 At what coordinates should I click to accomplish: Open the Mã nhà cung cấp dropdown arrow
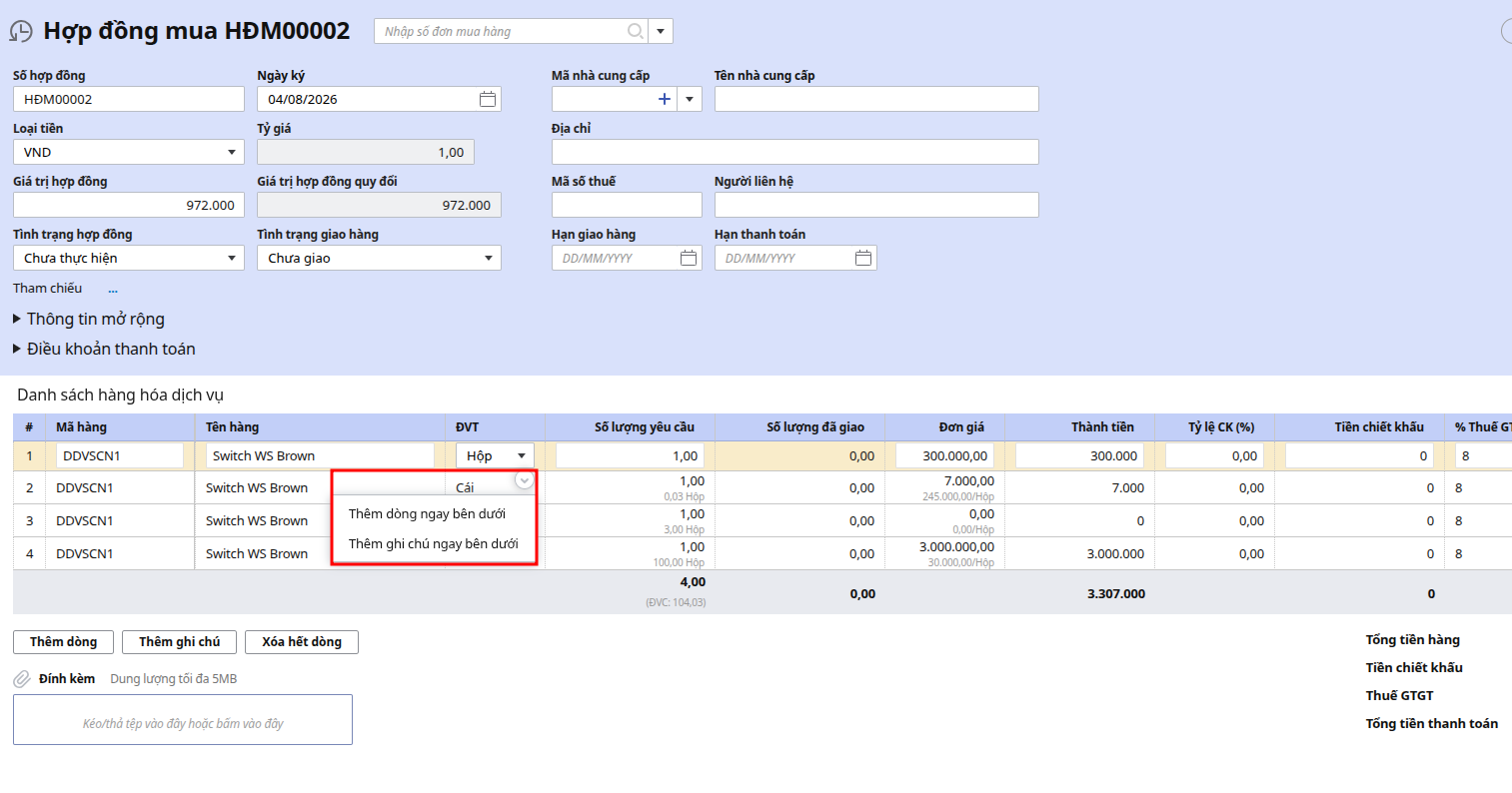(x=690, y=99)
